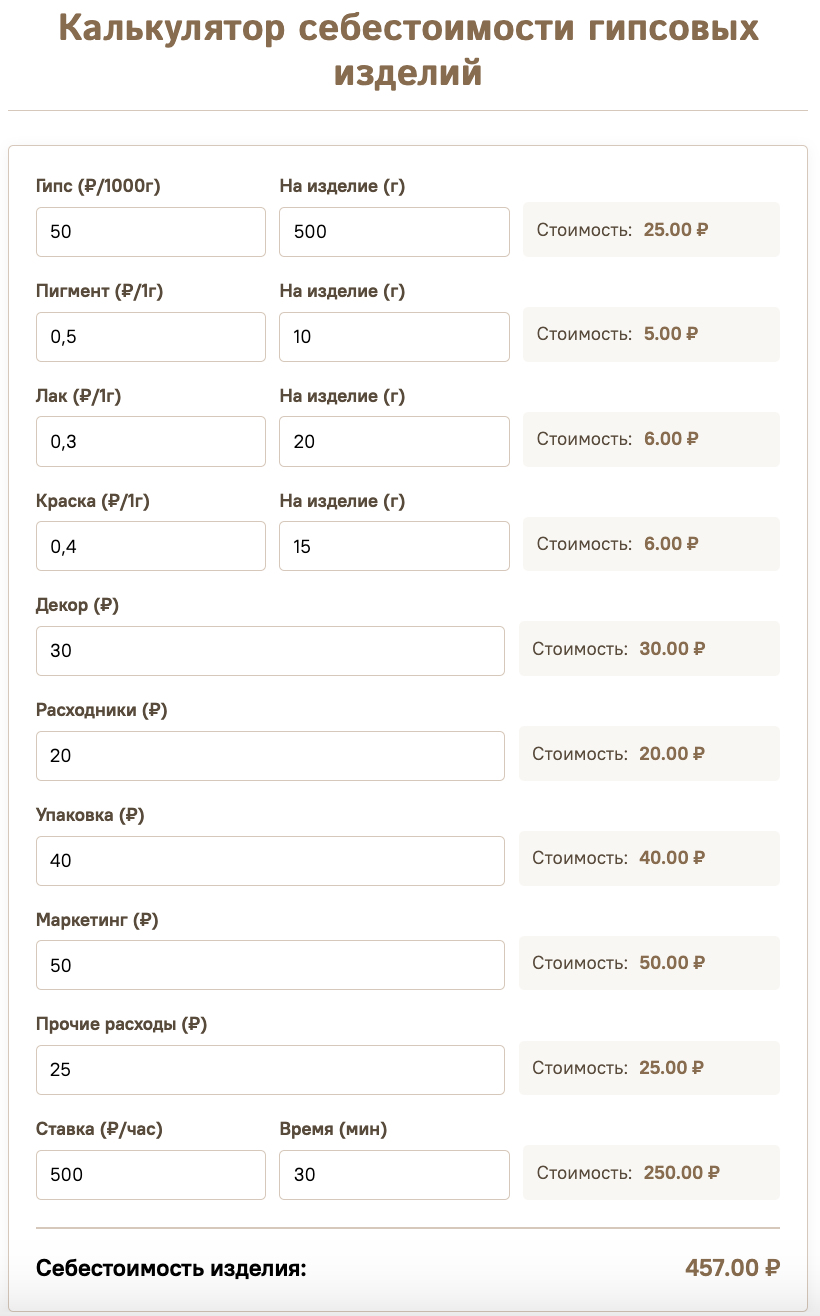
Task: Click the Маркетинг cost field
Action: [x=270, y=965]
